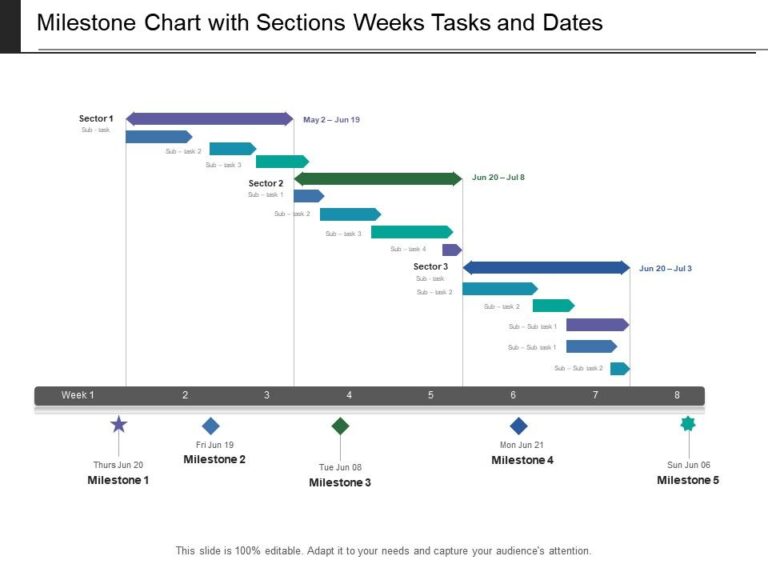
Task: Select the dark blue Milestone 4 diamond
Action: coord(518,426)
